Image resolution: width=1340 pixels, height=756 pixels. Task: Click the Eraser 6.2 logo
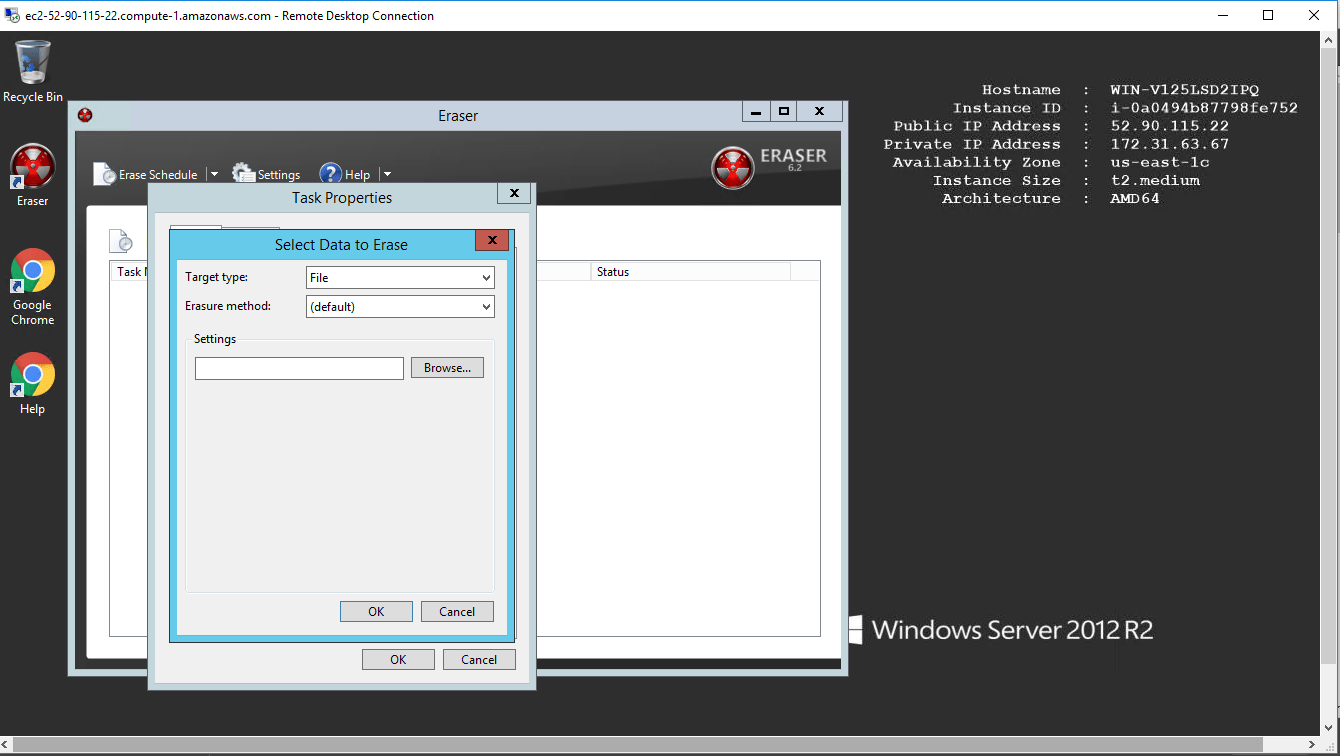point(768,167)
